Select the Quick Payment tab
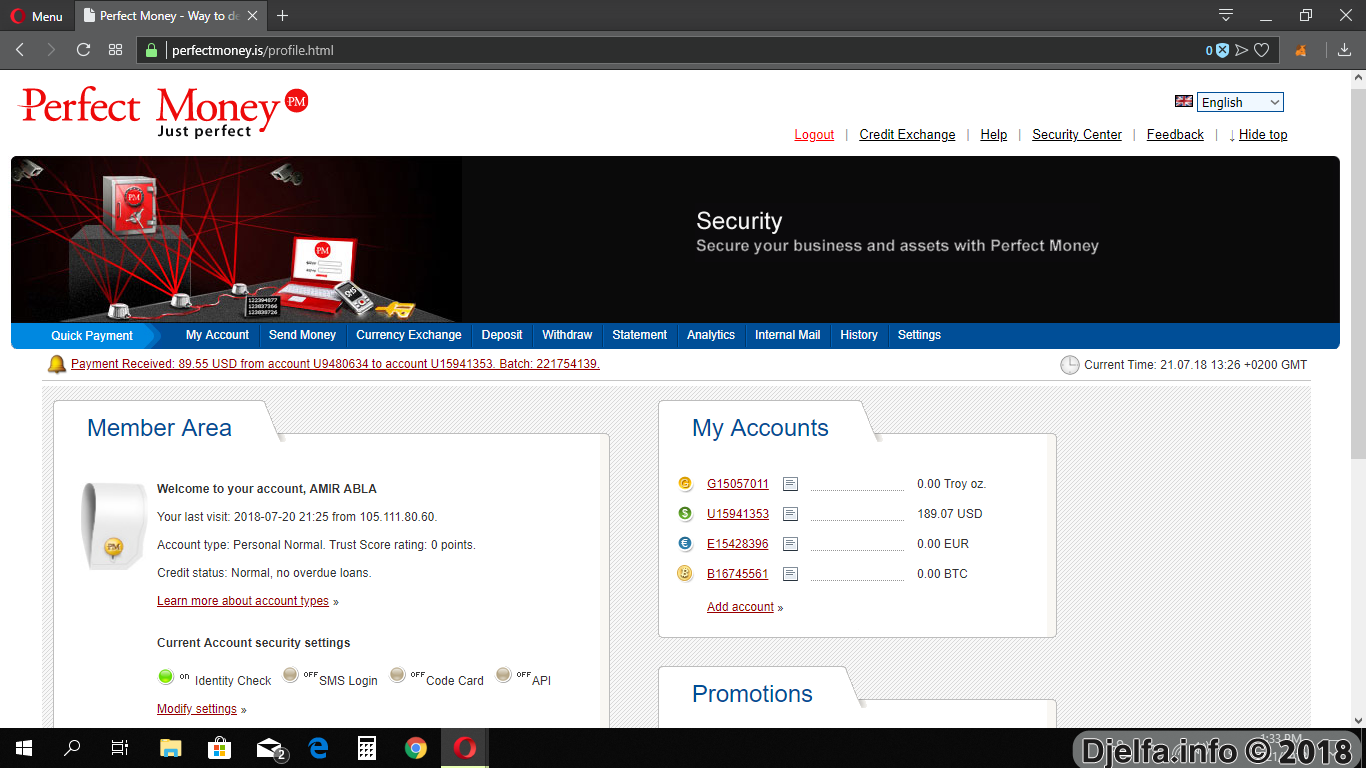Viewport: 1366px width, 768px height. coord(92,336)
